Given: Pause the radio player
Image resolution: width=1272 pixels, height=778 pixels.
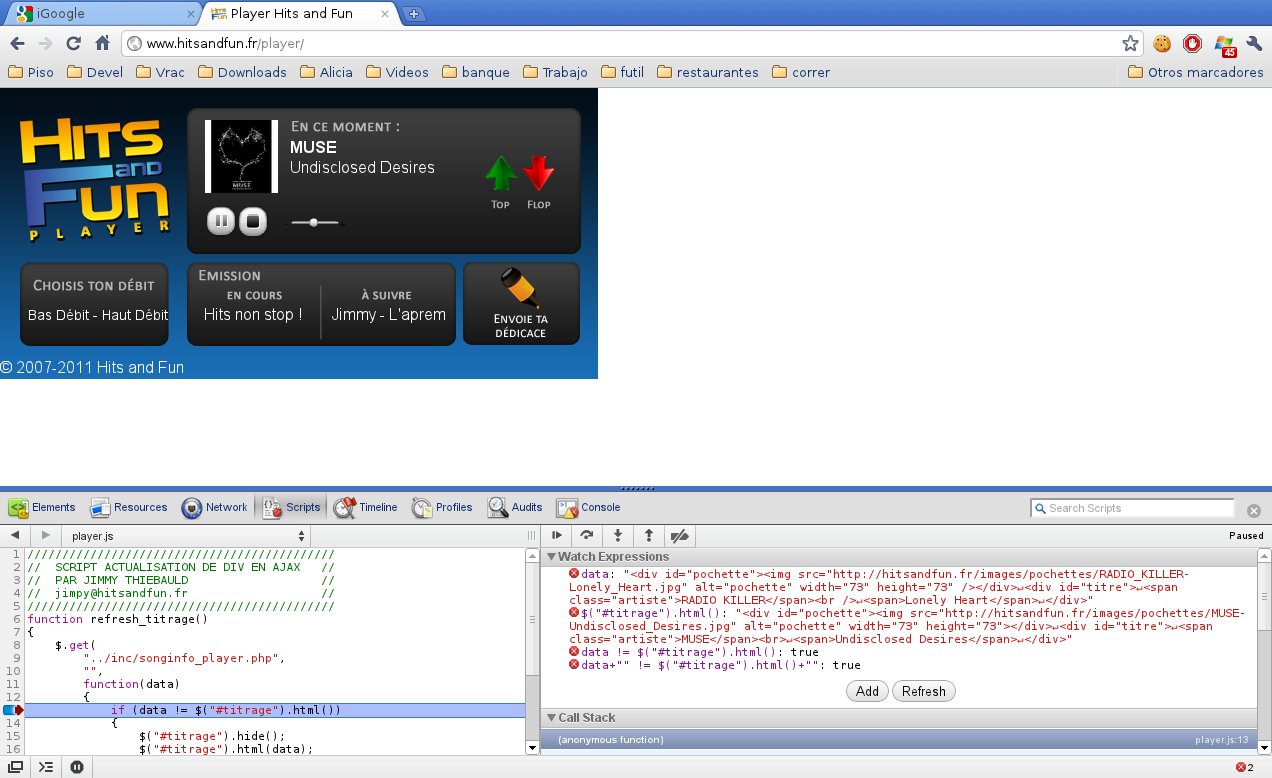Looking at the screenshot, I should (x=221, y=221).
